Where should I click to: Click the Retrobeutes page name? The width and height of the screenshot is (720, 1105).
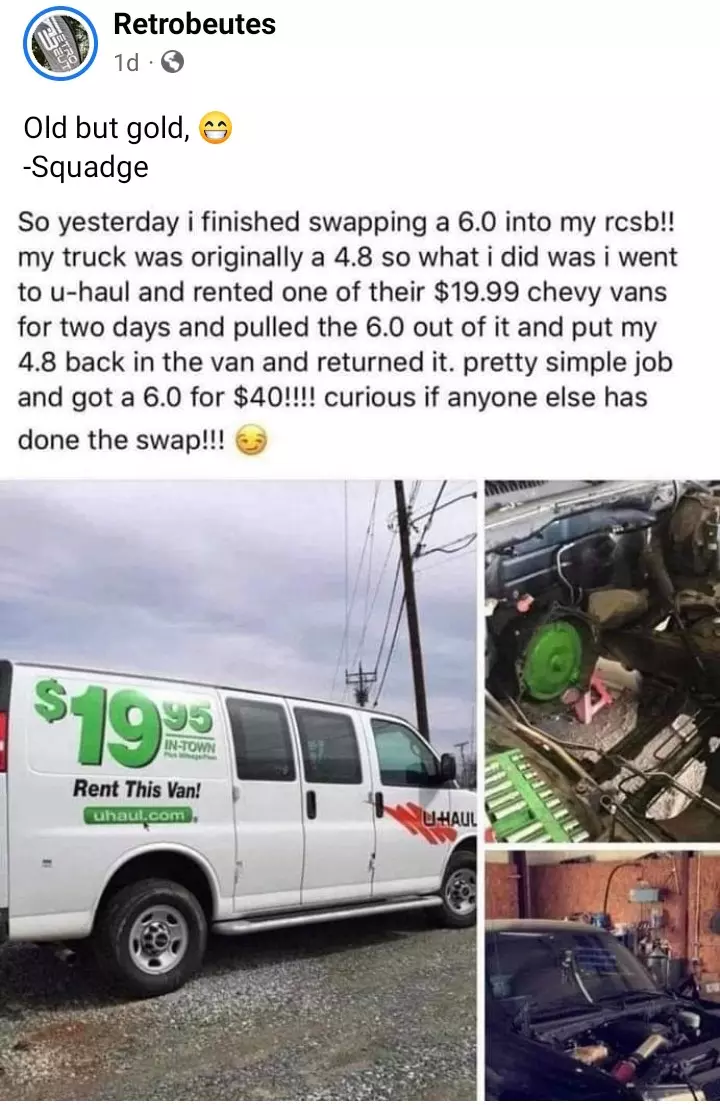point(194,24)
